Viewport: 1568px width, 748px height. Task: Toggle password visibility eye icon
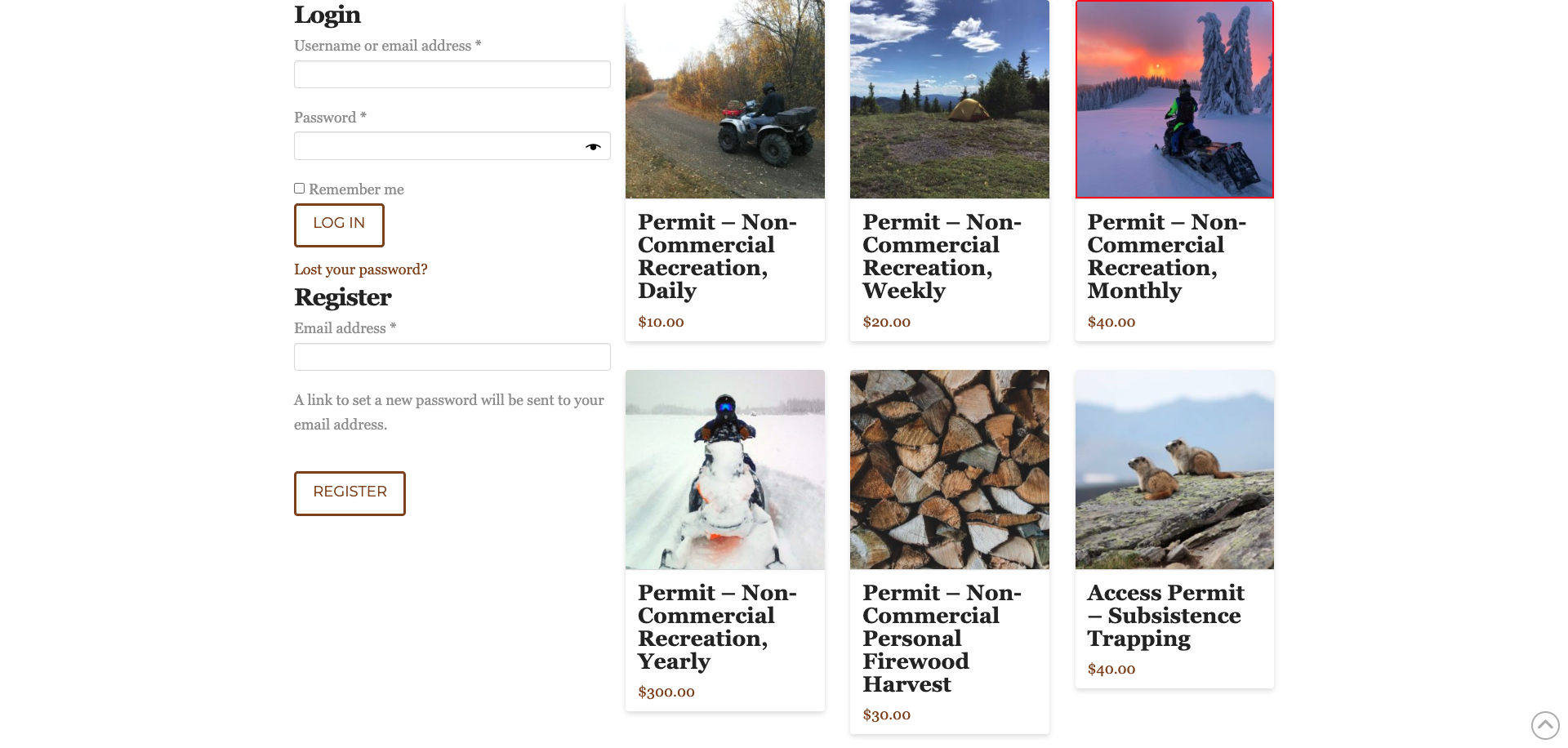[x=593, y=147]
